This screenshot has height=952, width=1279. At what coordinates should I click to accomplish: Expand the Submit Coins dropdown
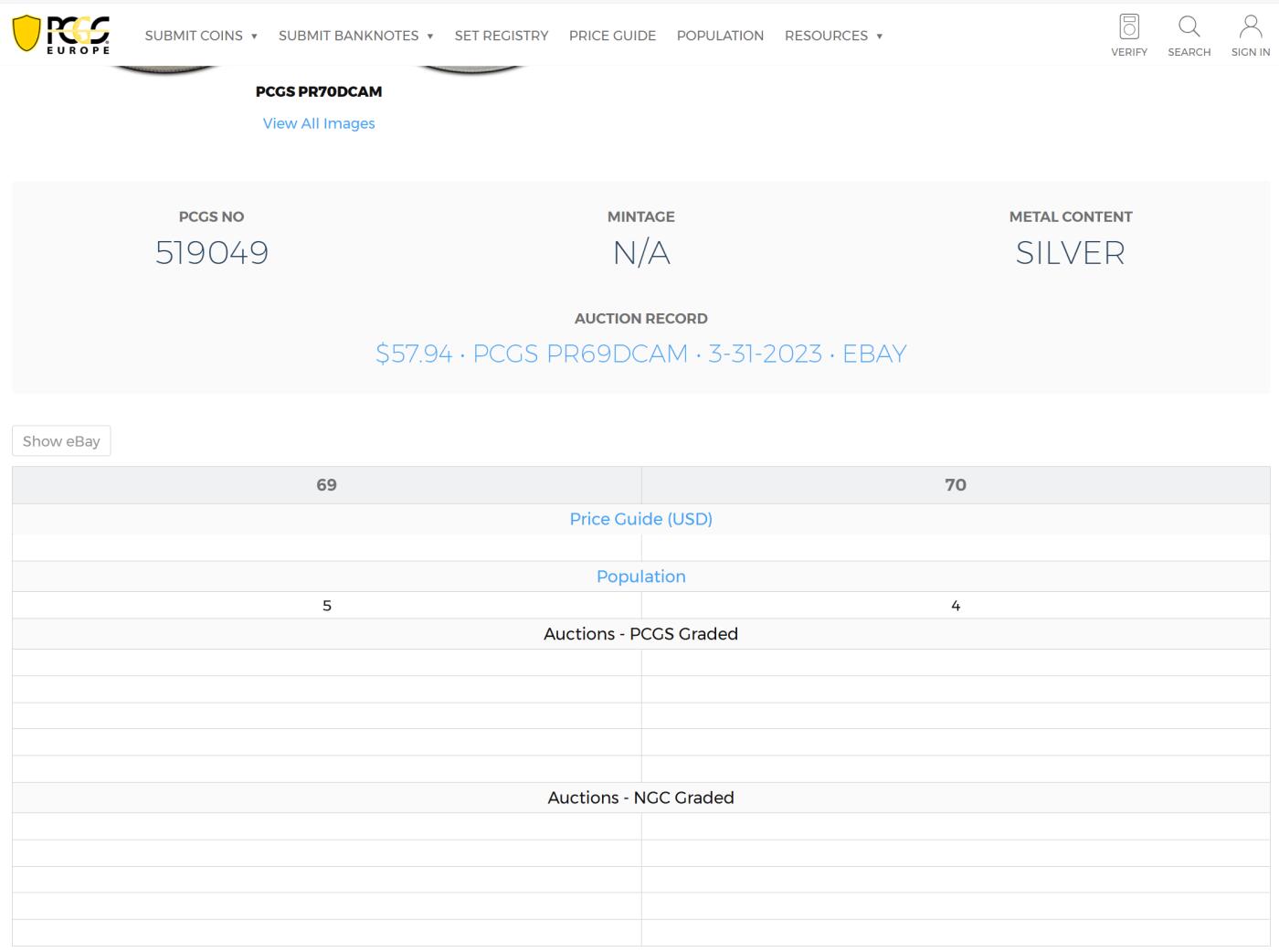point(201,36)
